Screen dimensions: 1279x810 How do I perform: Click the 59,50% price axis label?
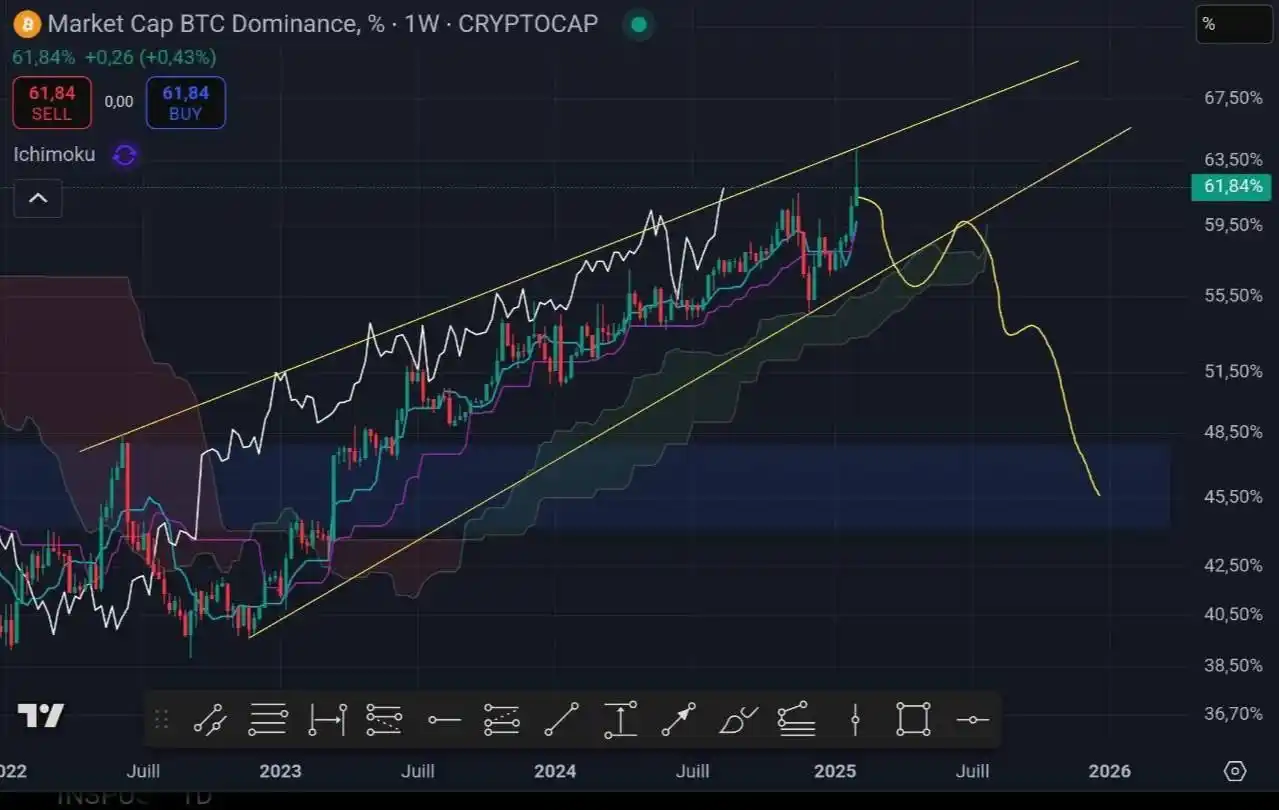pos(1233,225)
